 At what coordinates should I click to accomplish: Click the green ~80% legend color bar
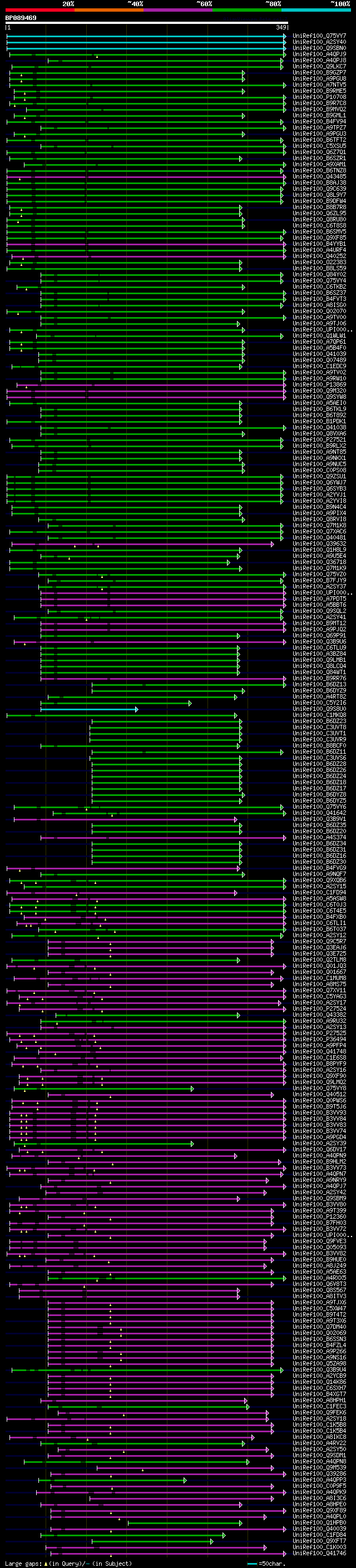pyautogui.click(x=247, y=11)
